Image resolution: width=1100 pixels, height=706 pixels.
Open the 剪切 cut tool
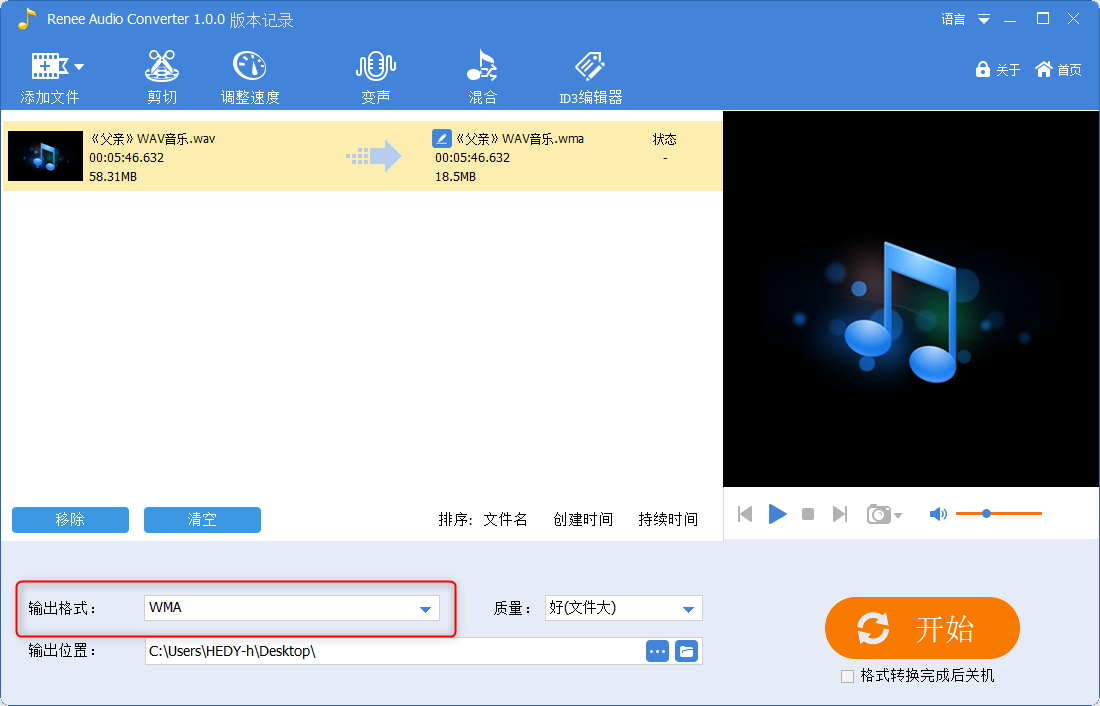coord(162,77)
